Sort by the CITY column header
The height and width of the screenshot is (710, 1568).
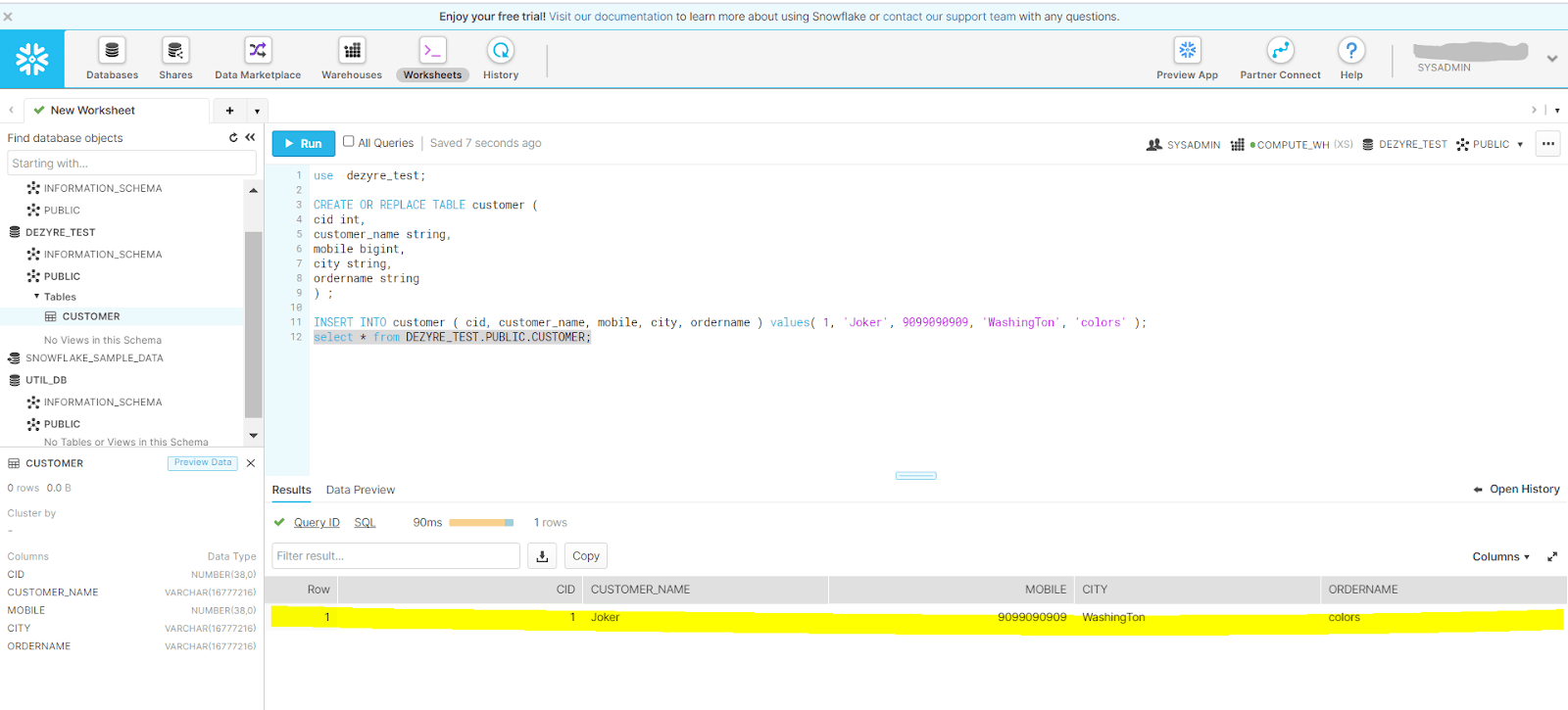1198,590
